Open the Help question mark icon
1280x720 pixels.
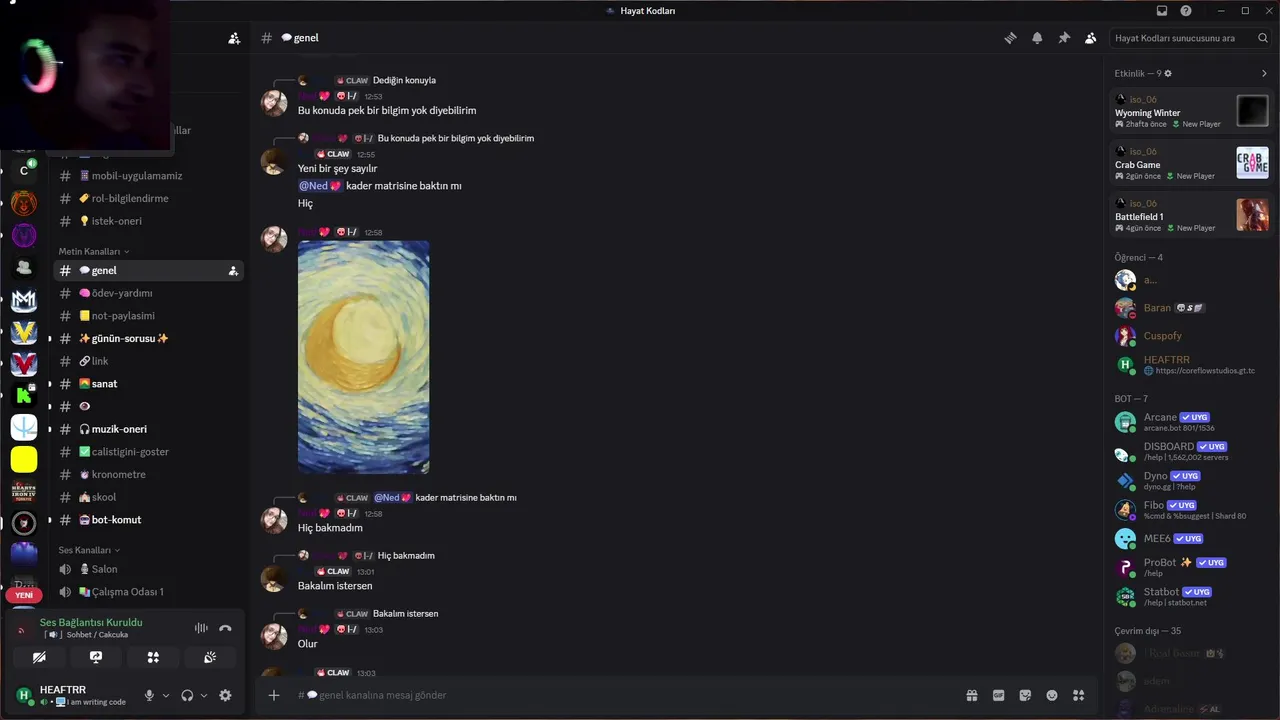click(x=1186, y=11)
